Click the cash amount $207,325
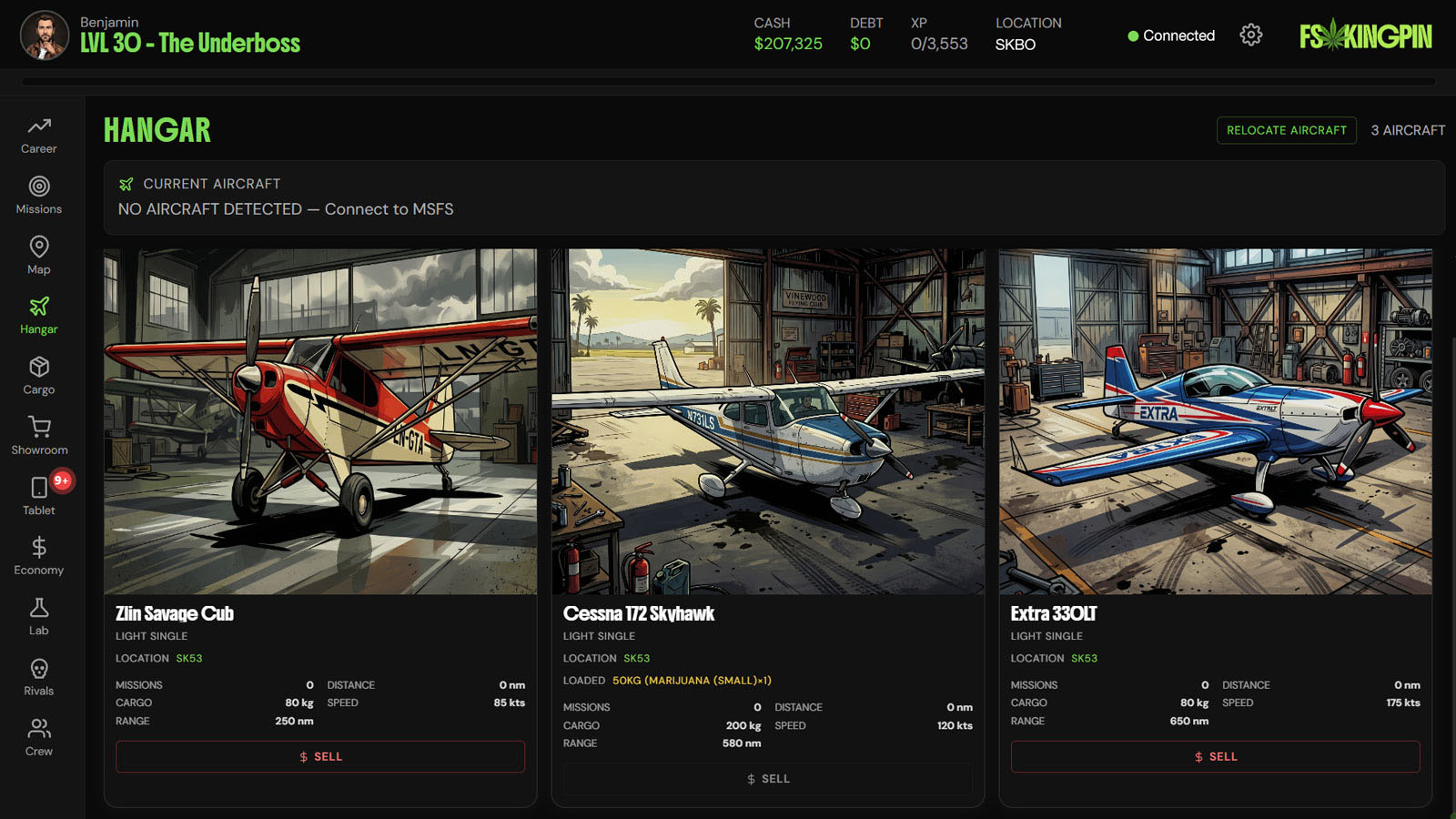The height and width of the screenshot is (819, 1456). tap(788, 44)
